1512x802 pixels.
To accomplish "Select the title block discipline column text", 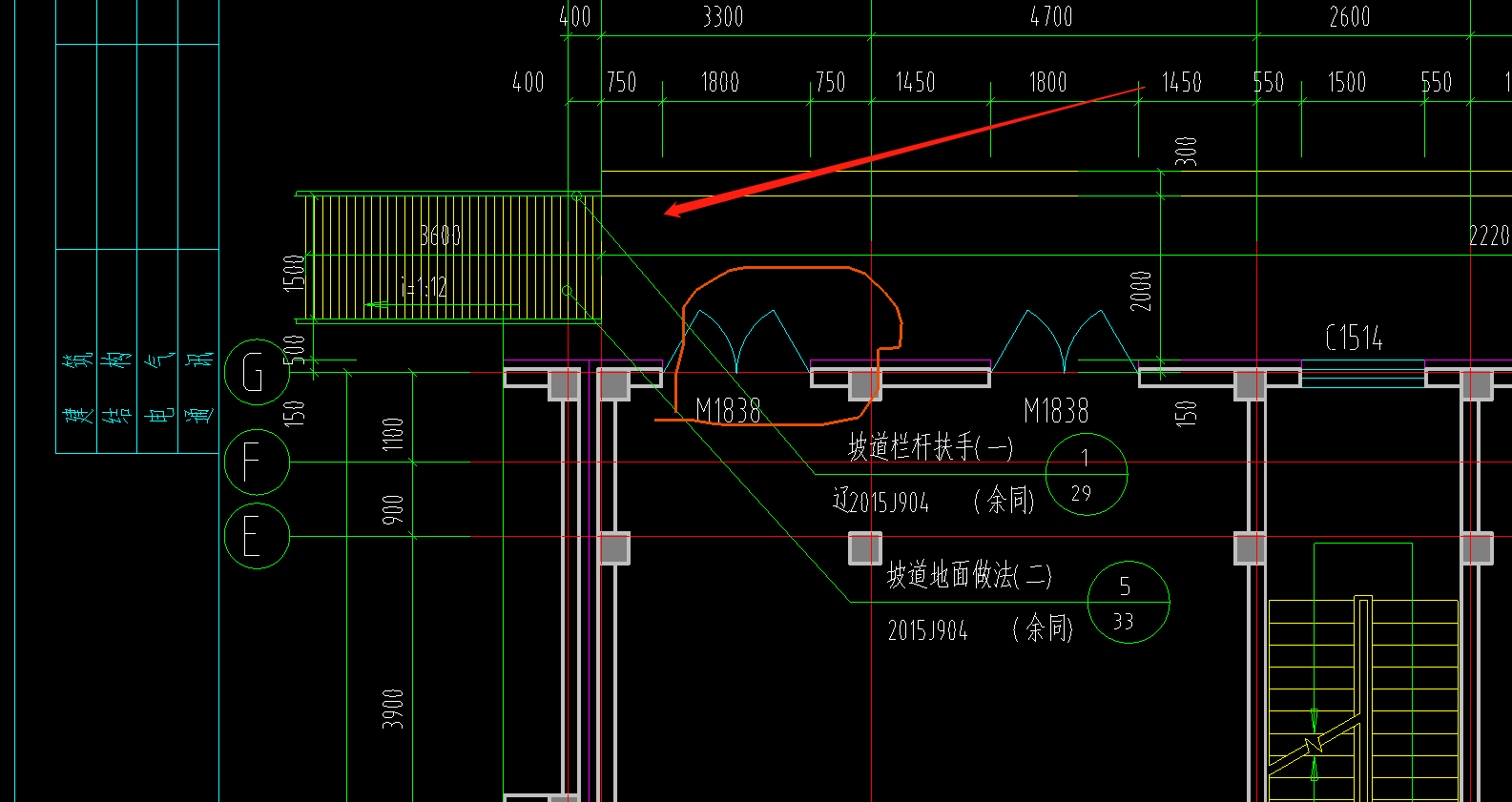I will pos(137,388).
